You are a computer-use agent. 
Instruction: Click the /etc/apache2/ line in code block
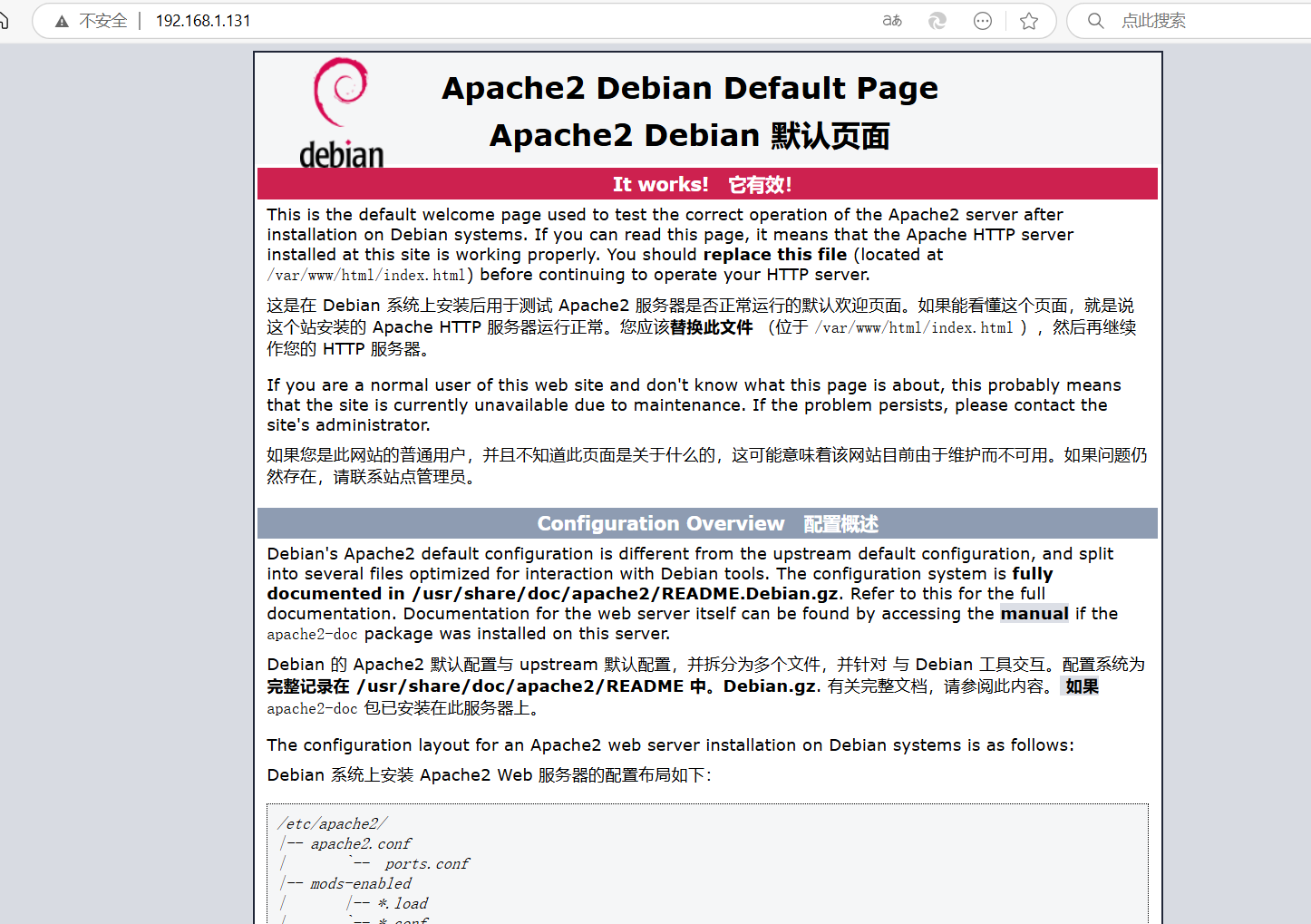tap(333, 823)
